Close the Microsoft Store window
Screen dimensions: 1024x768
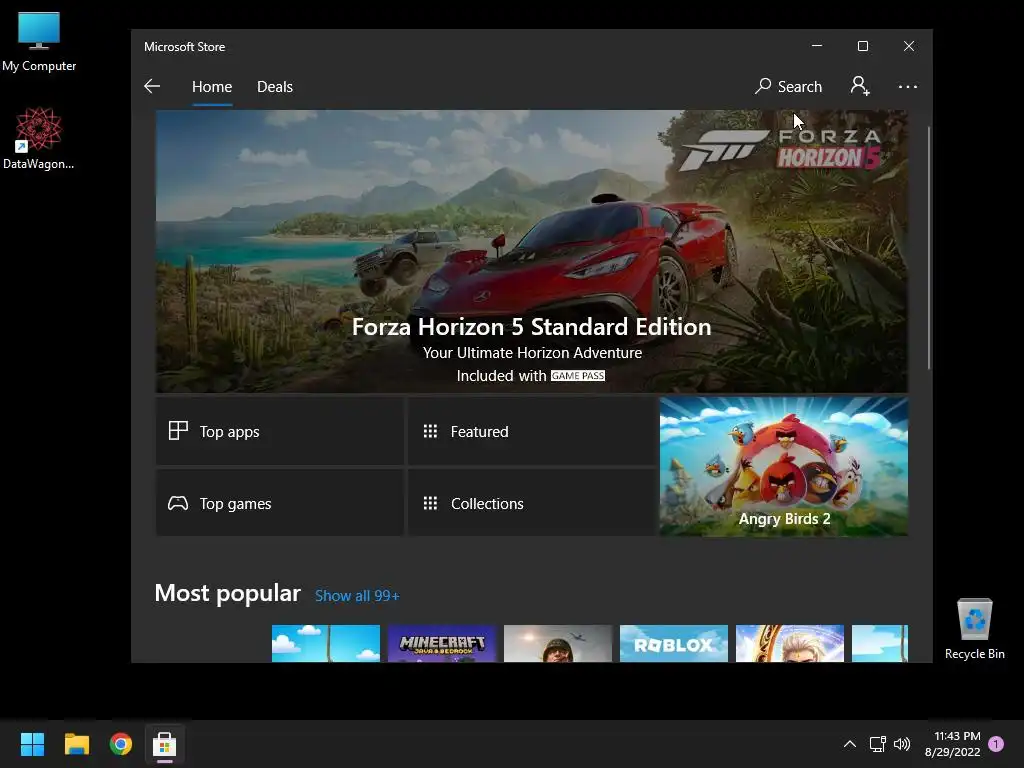909,46
